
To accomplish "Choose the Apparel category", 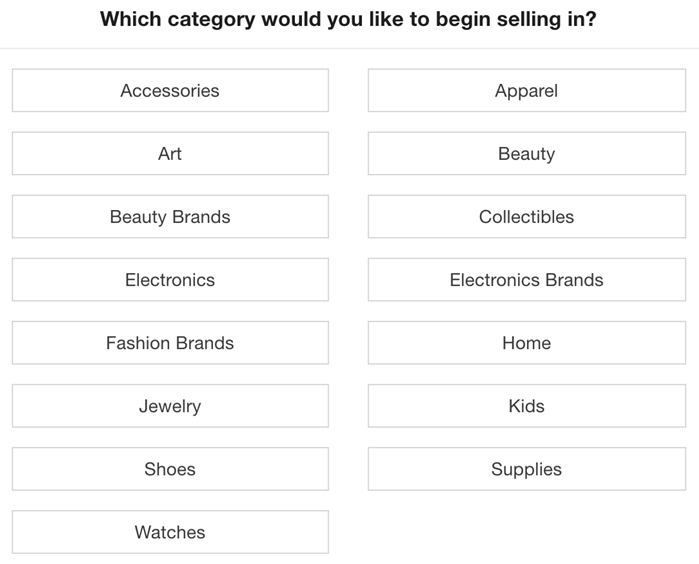I will point(526,91).
